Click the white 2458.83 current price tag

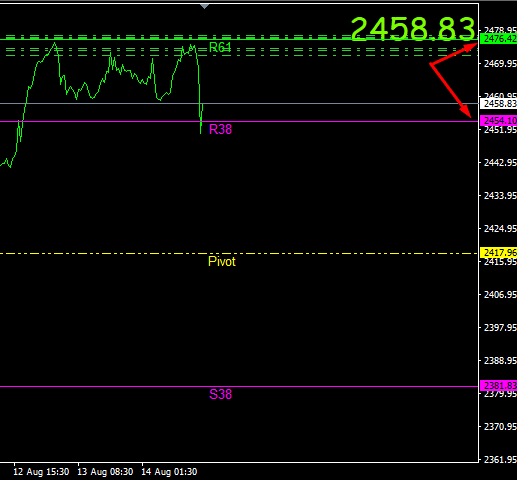click(x=499, y=104)
